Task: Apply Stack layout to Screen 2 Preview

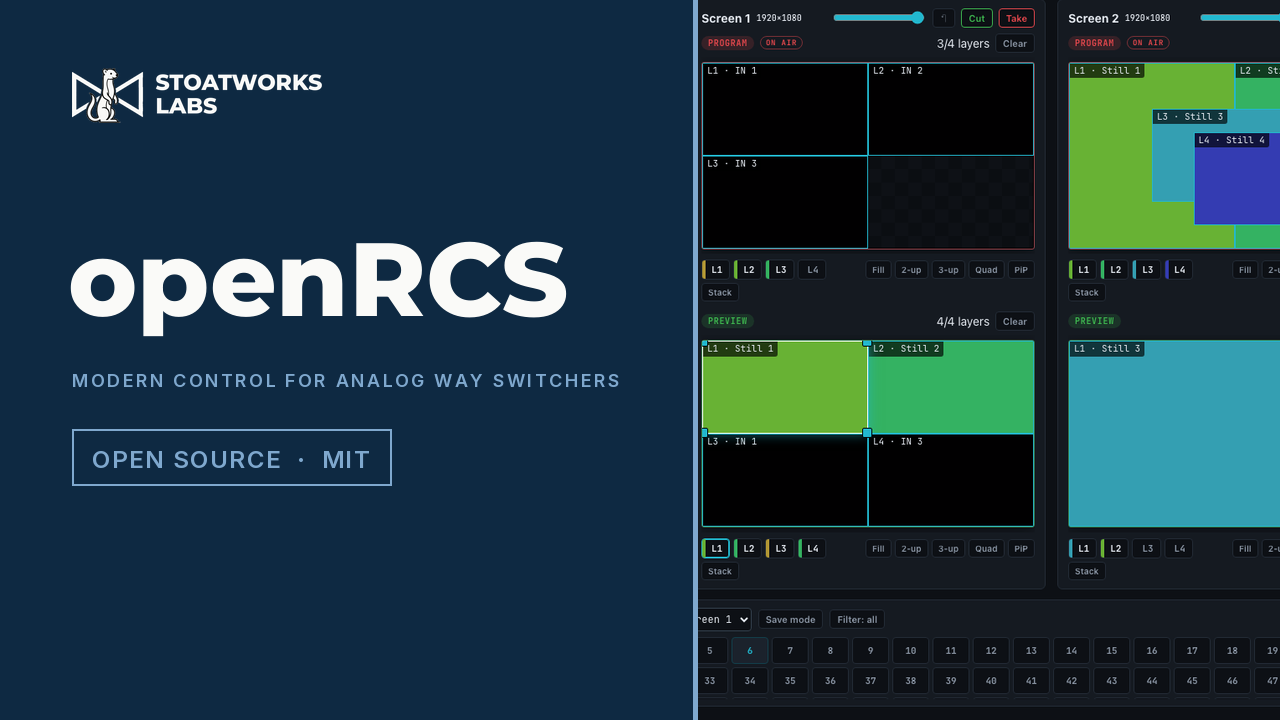Action: (x=1087, y=572)
